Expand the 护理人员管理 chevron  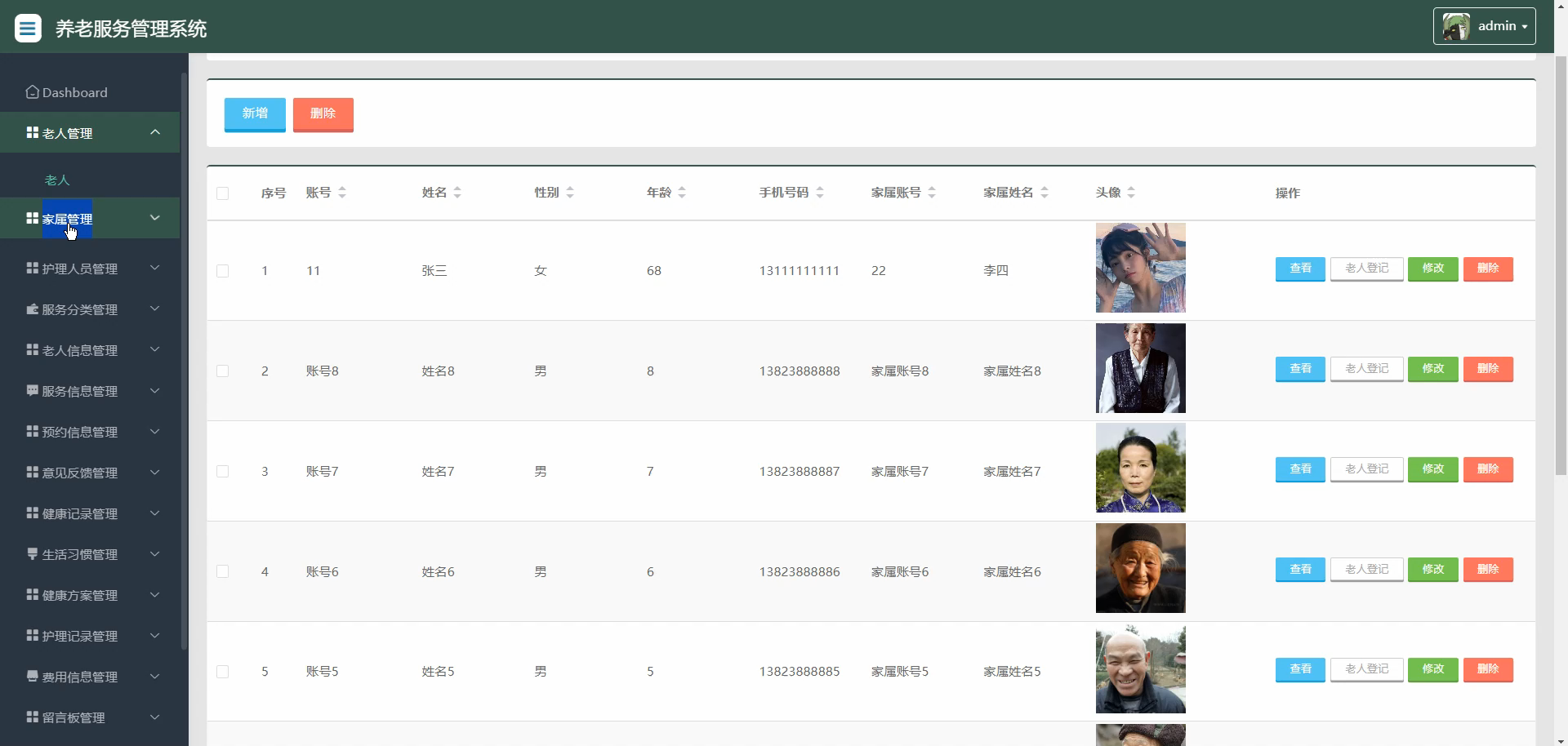coord(155,268)
